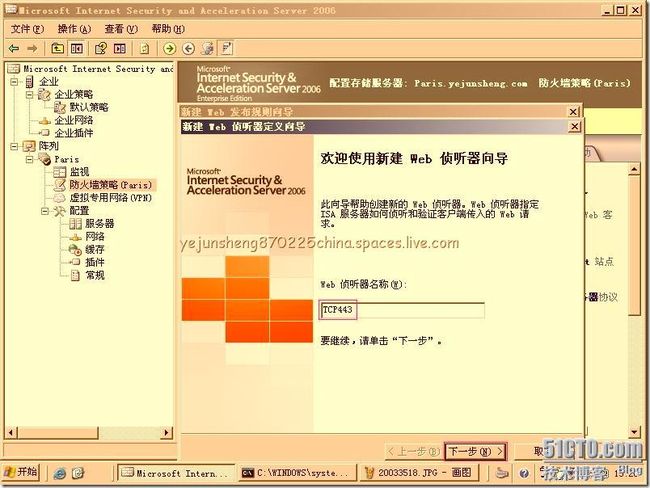This screenshot has width=650, height=488.
Task: Open the 查看(V) menu
Action: [121, 29]
